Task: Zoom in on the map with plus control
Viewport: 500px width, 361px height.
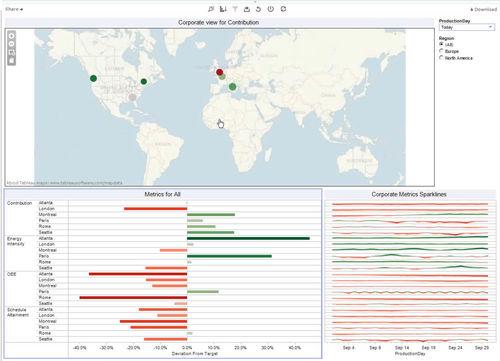Action: pyautogui.click(x=12, y=36)
